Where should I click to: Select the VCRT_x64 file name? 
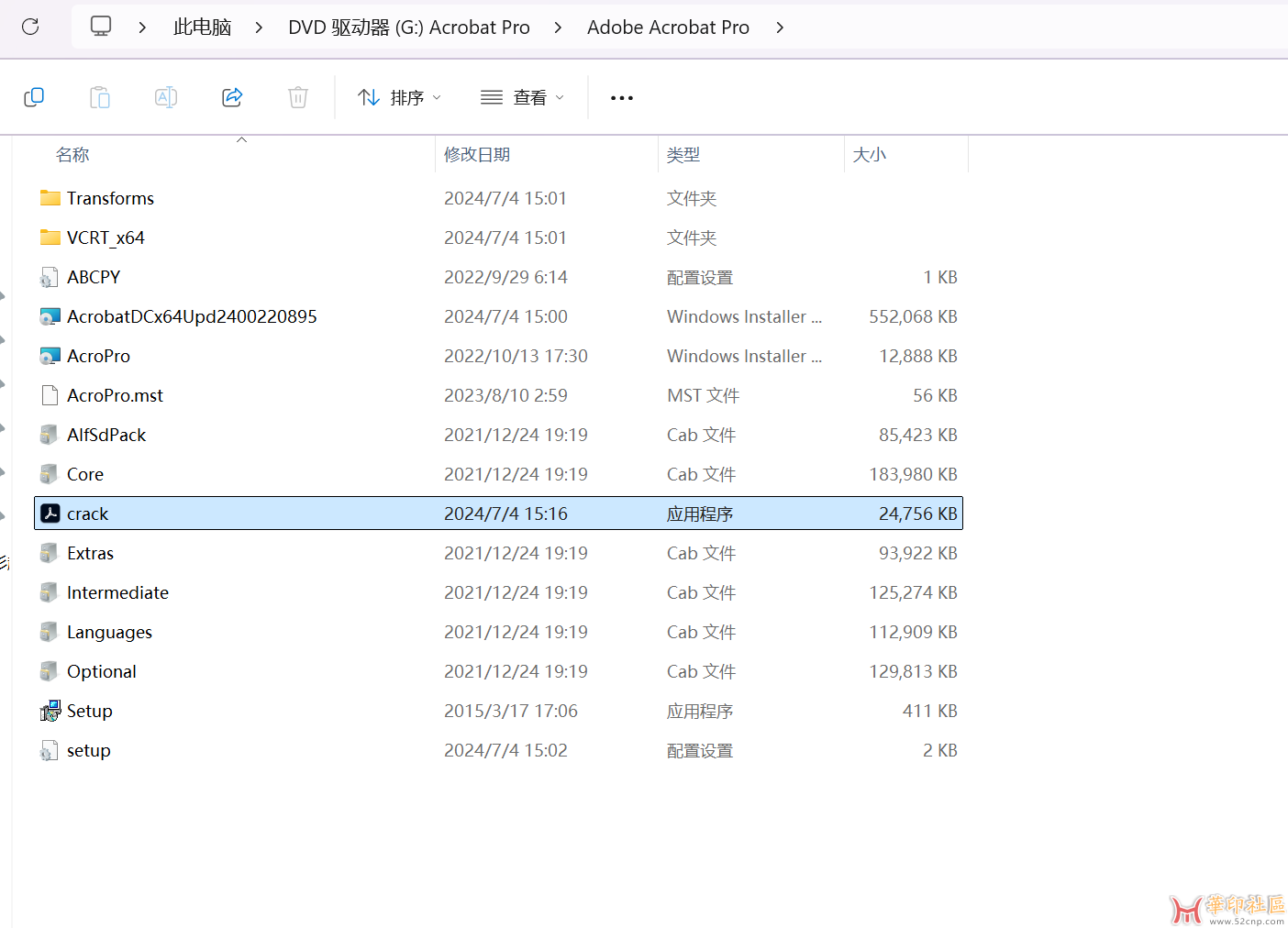105,238
